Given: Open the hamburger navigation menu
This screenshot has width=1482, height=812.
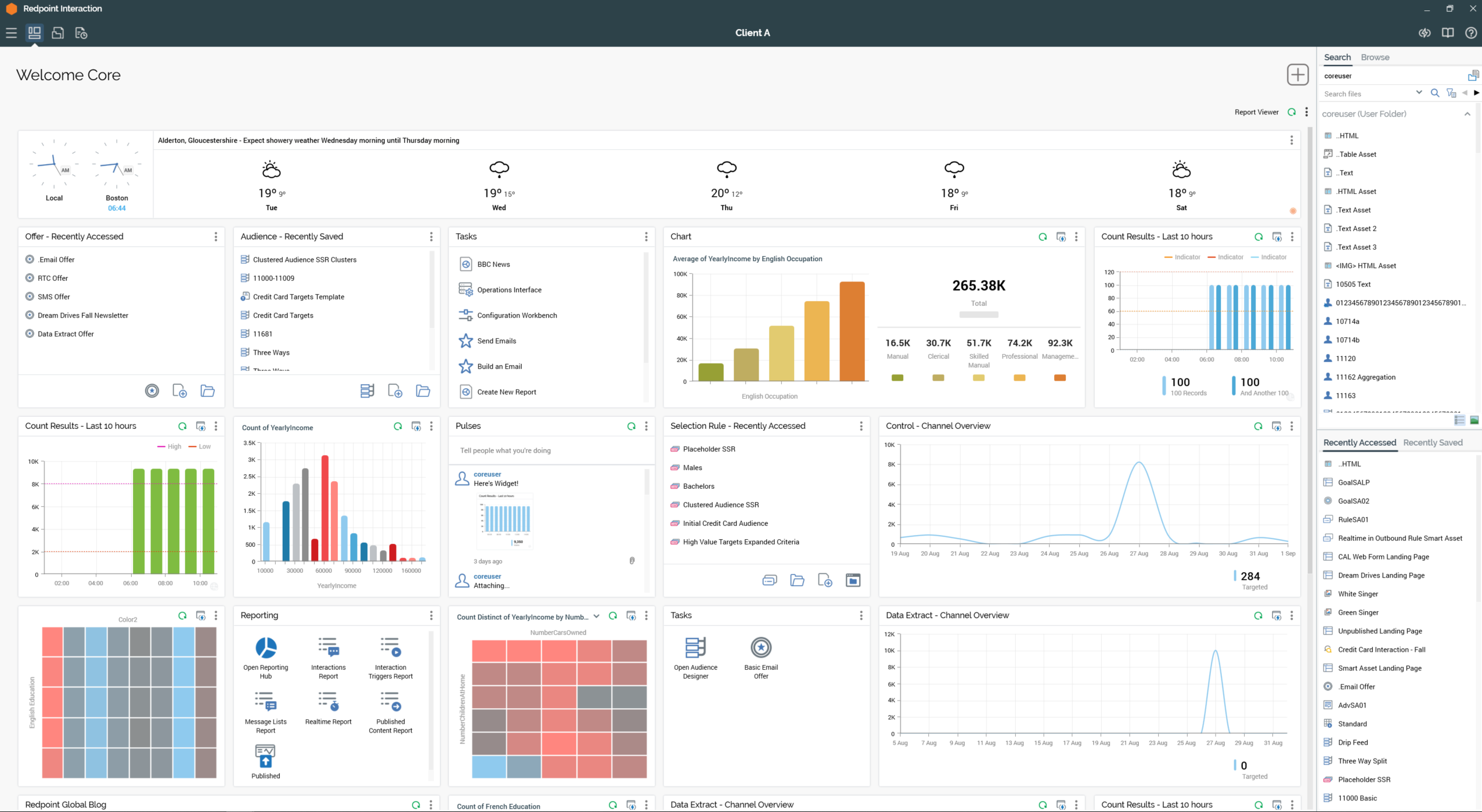Looking at the screenshot, I should click(11, 33).
